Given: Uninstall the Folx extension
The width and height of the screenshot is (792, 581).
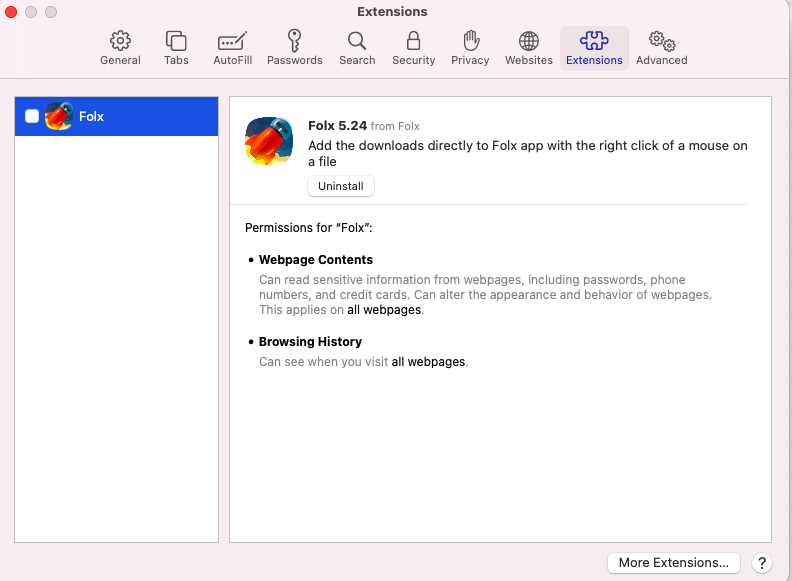Looking at the screenshot, I should click(x=341, y=186).
